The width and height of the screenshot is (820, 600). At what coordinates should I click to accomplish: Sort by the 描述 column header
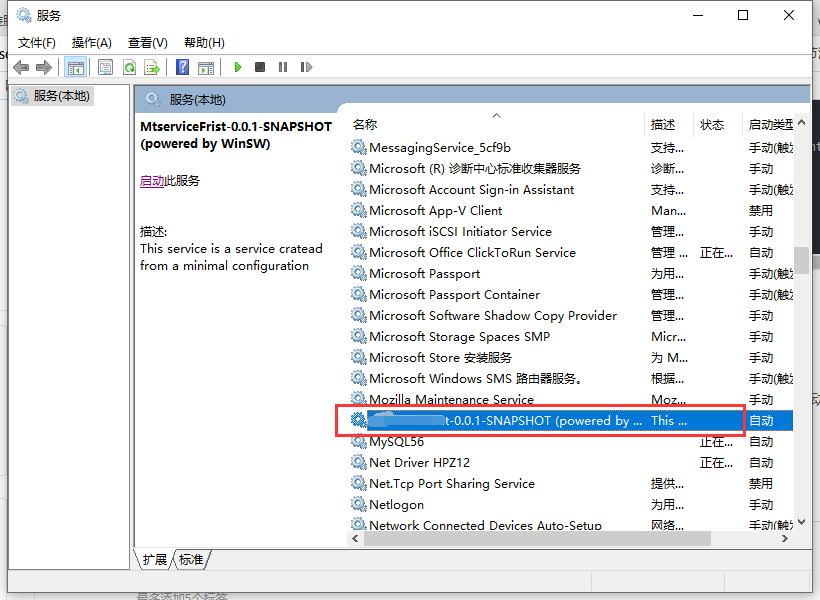[663, 124]
